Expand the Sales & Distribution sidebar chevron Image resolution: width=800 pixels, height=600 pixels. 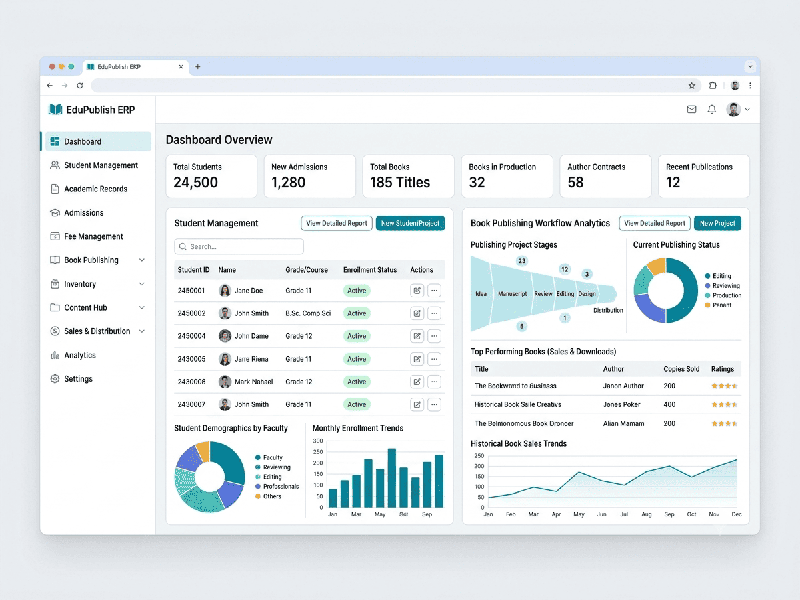(142, 331)
